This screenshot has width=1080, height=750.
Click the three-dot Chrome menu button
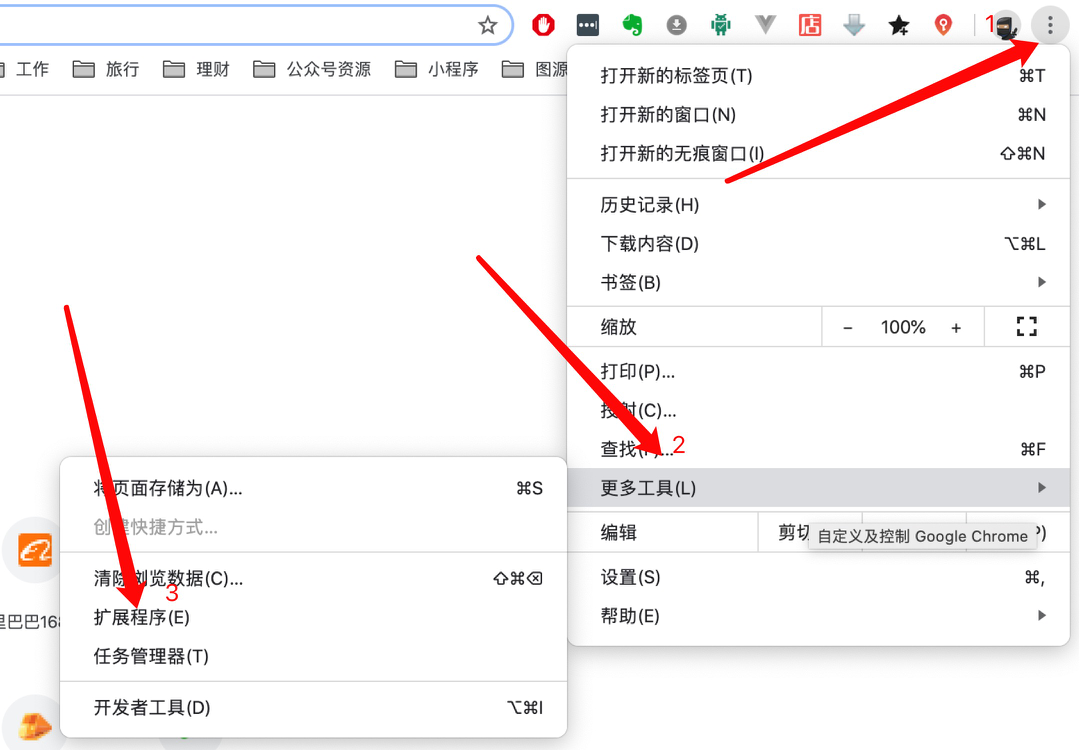coord(1050,26)
